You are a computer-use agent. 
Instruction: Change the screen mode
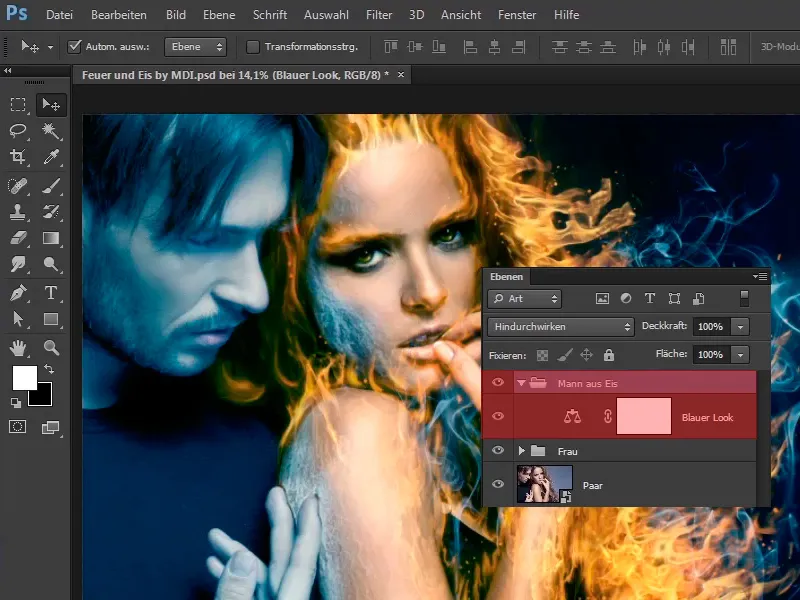click(x=50, y=427)
